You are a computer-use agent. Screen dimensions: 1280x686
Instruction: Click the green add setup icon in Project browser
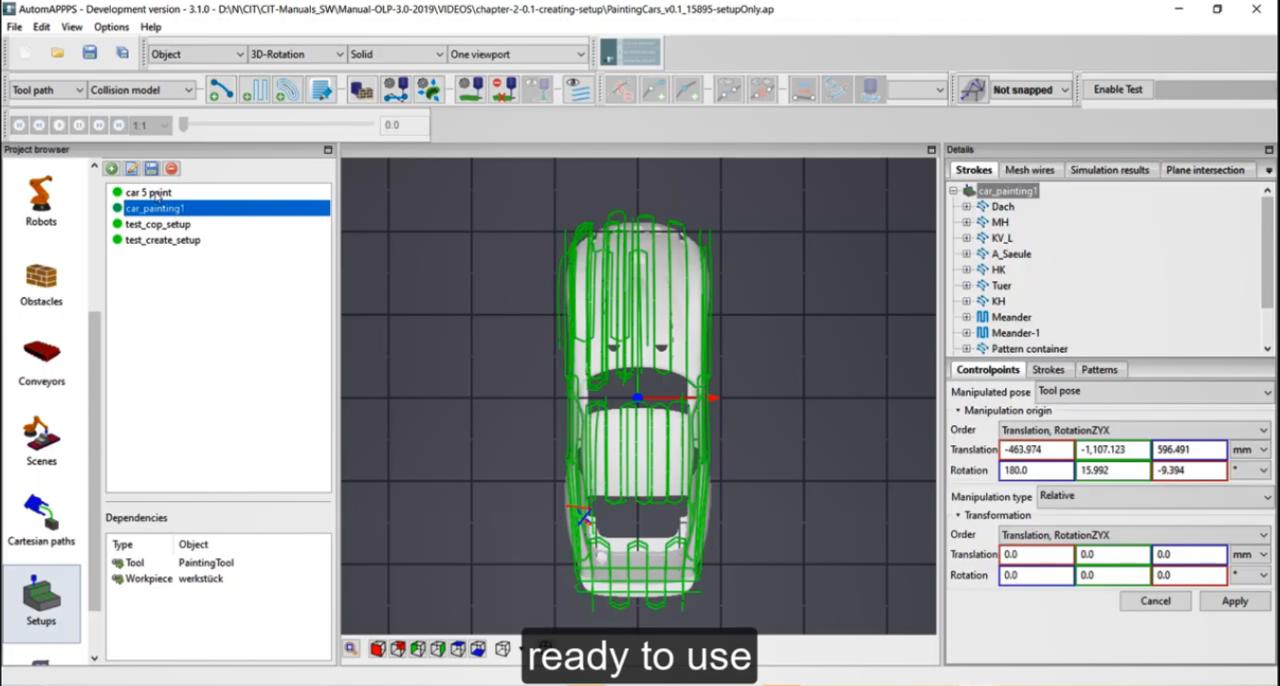tap(111, 168)
